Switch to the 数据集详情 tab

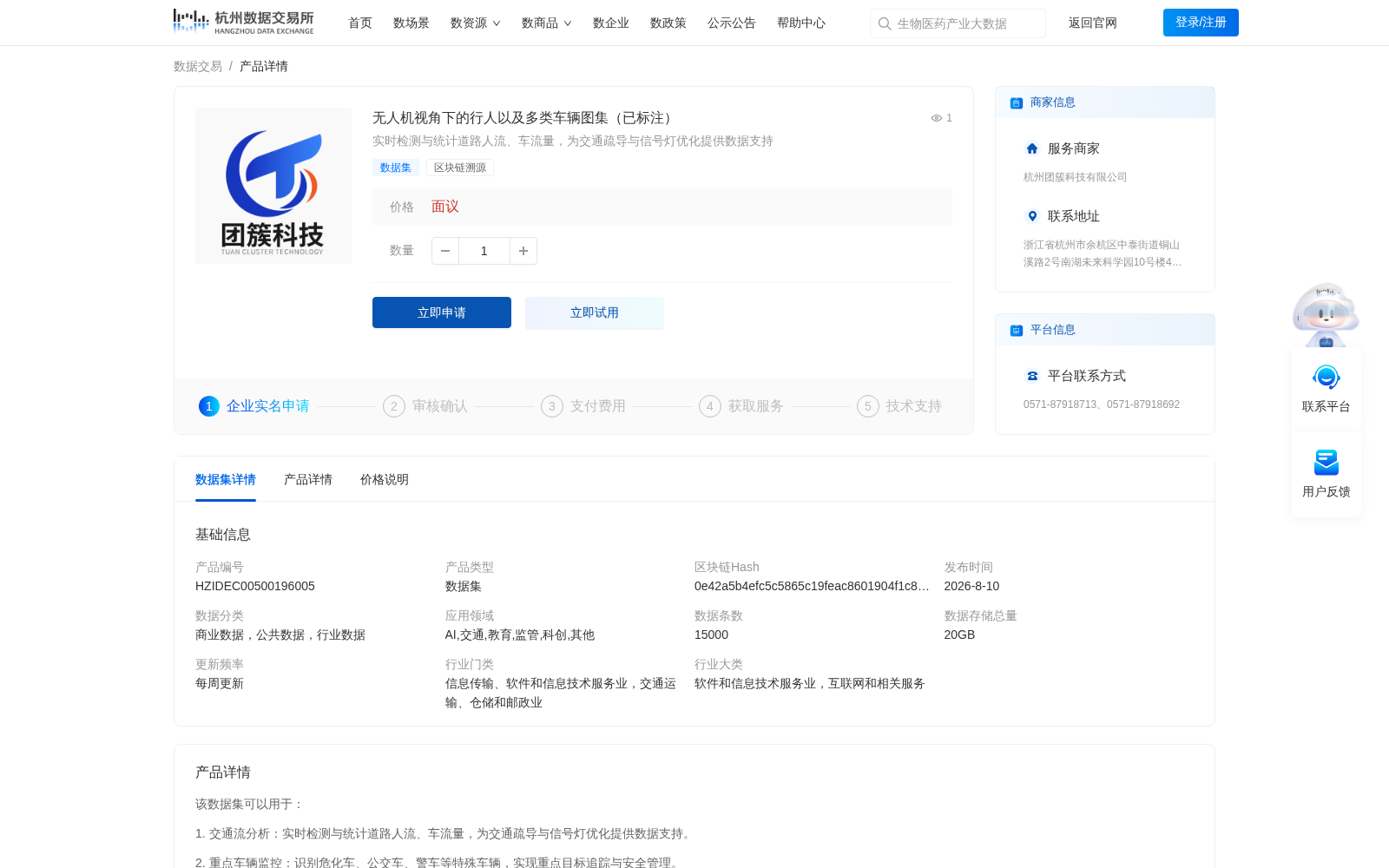coord(226,479)
